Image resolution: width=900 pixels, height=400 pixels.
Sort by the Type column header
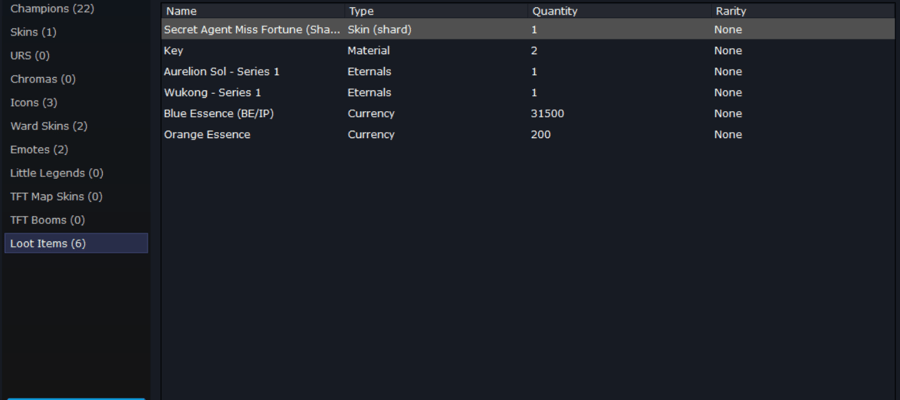coord(436,11)
